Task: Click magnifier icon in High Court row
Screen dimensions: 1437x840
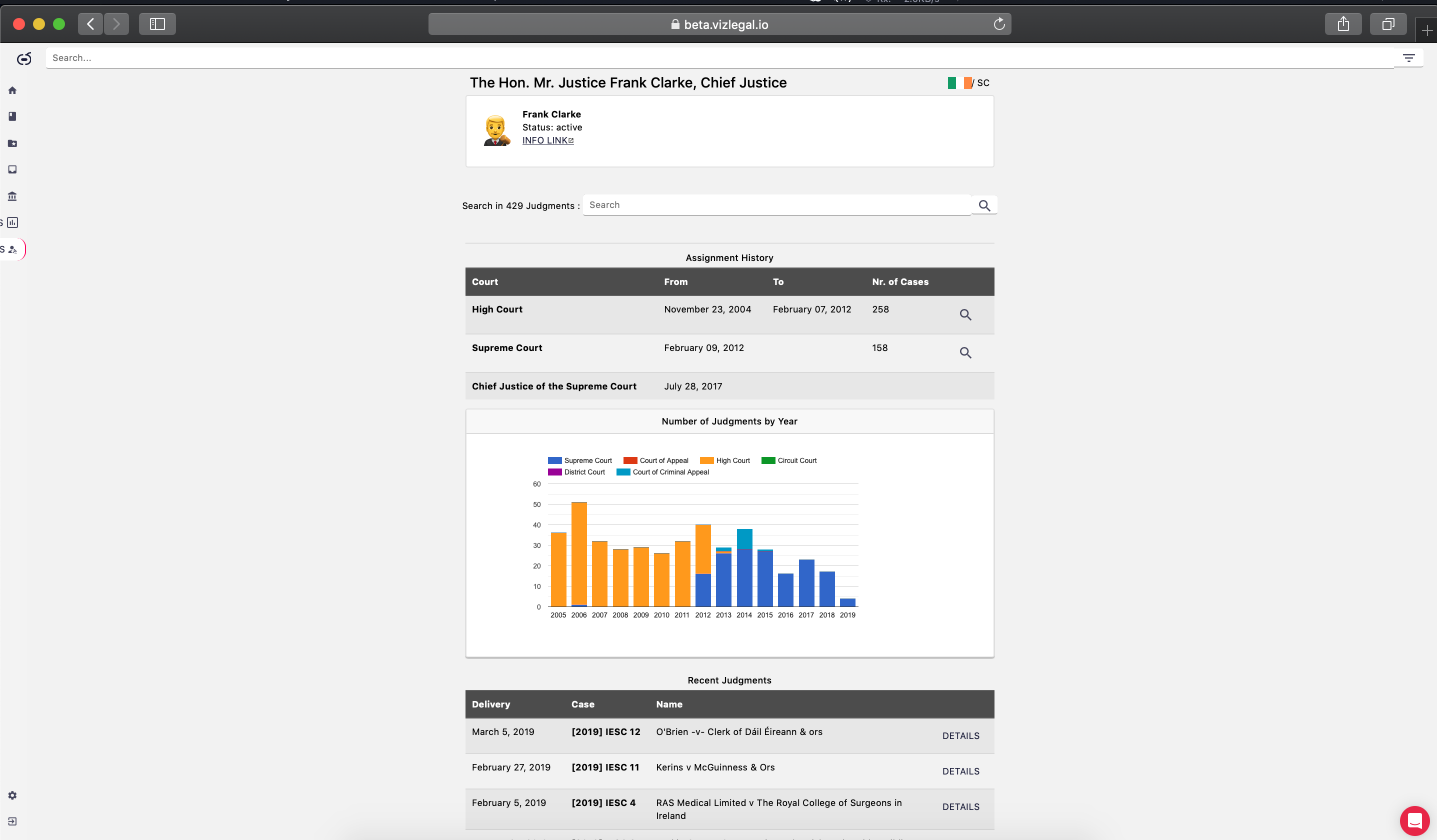Action: (x=965, y=314)
